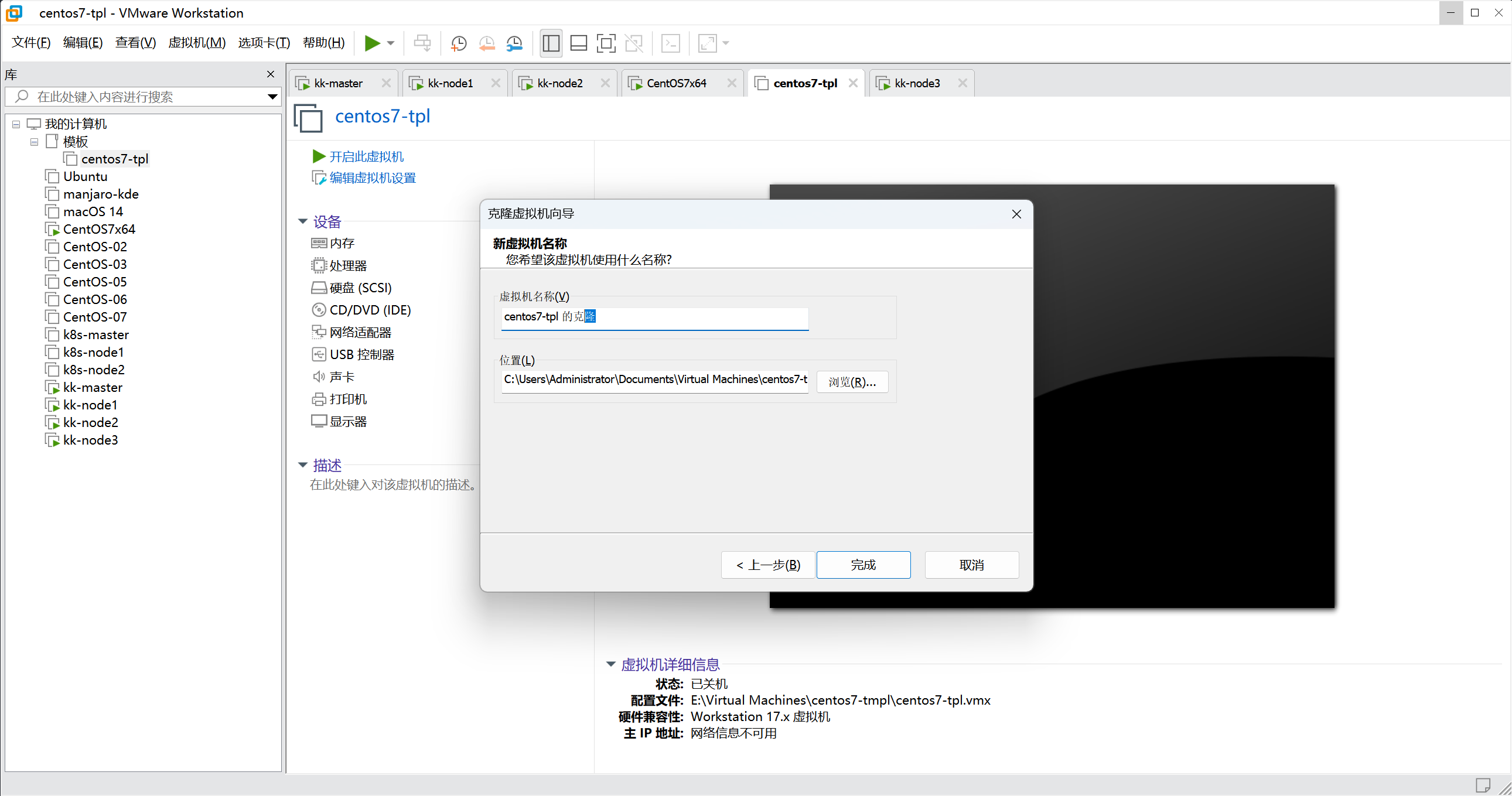Screen dimensions: 1512x796
Task: Select manjaro-kde in the library tree
Action: [x=101, y=194]
